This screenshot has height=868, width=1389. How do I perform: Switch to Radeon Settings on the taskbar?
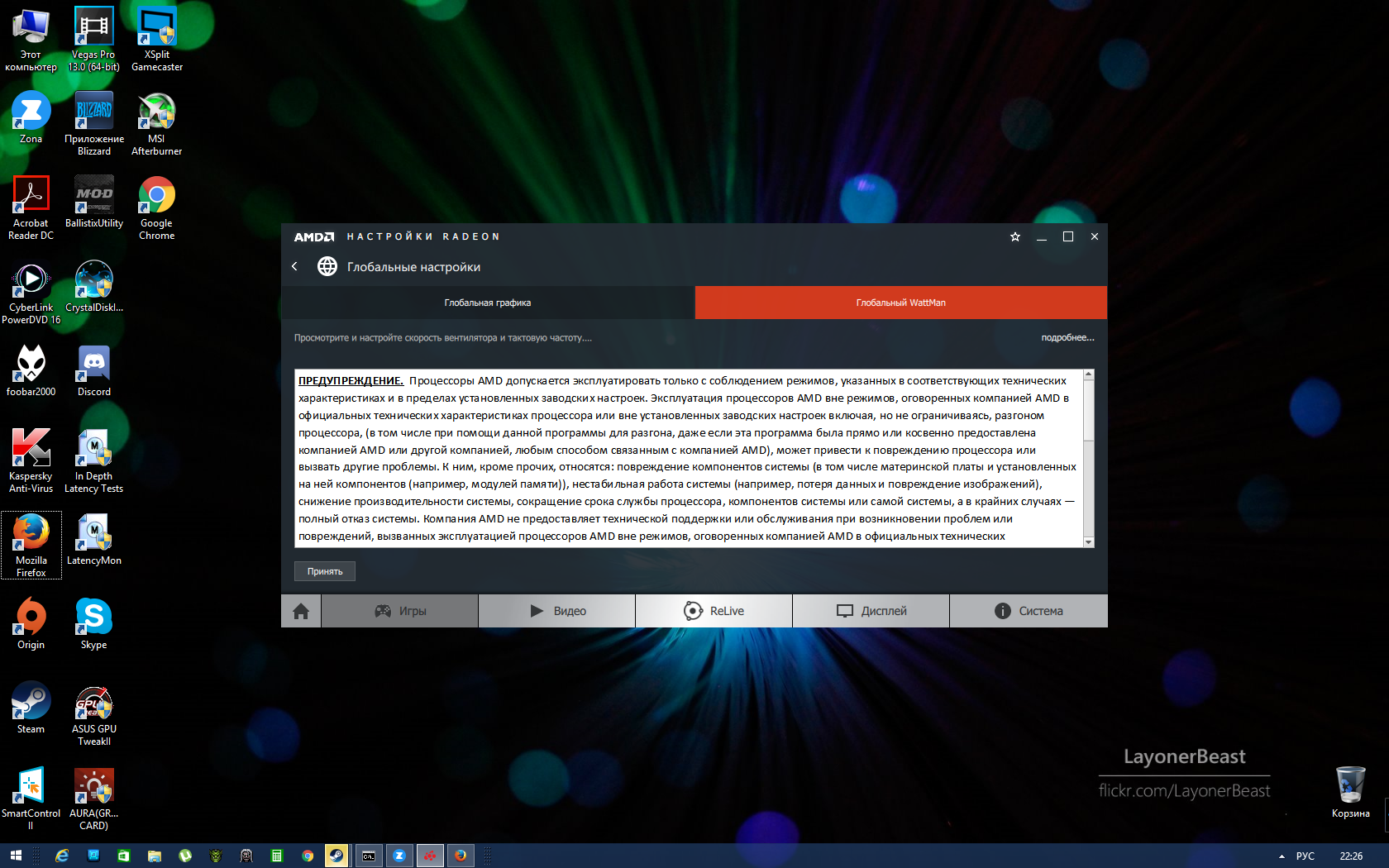(430, 856)
